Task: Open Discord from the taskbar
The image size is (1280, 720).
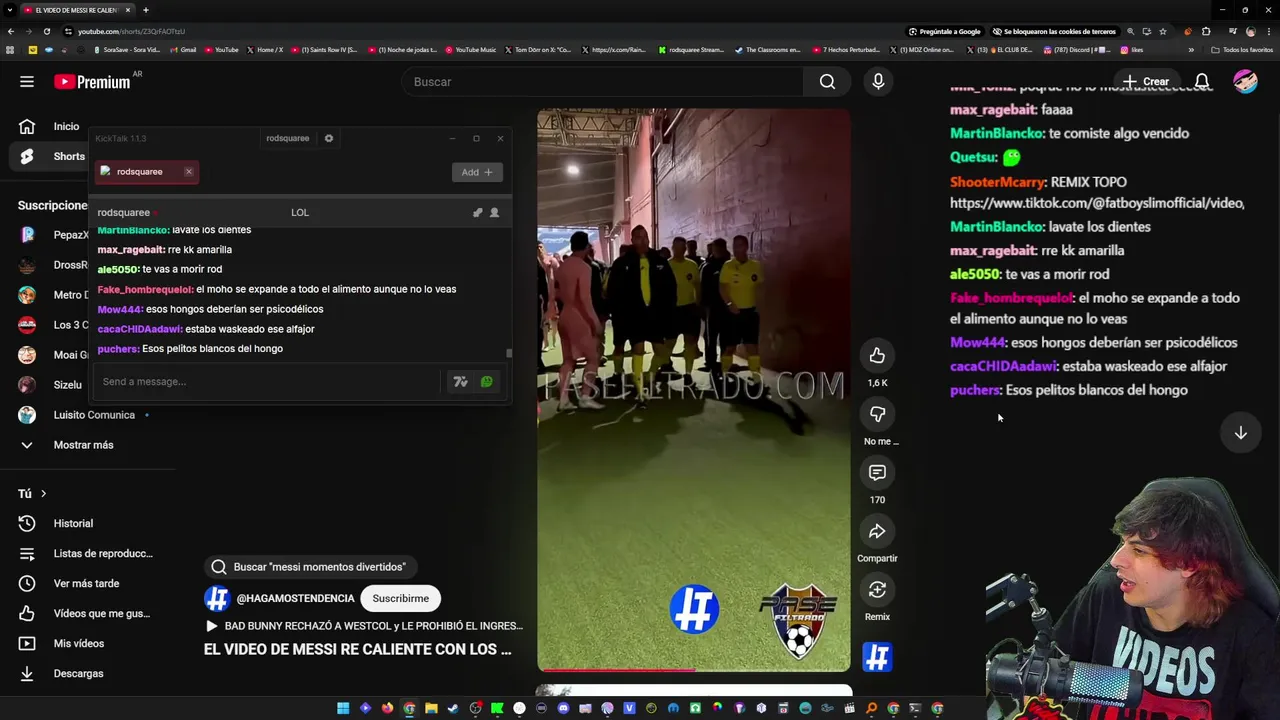Action: (x=564, y=709)
